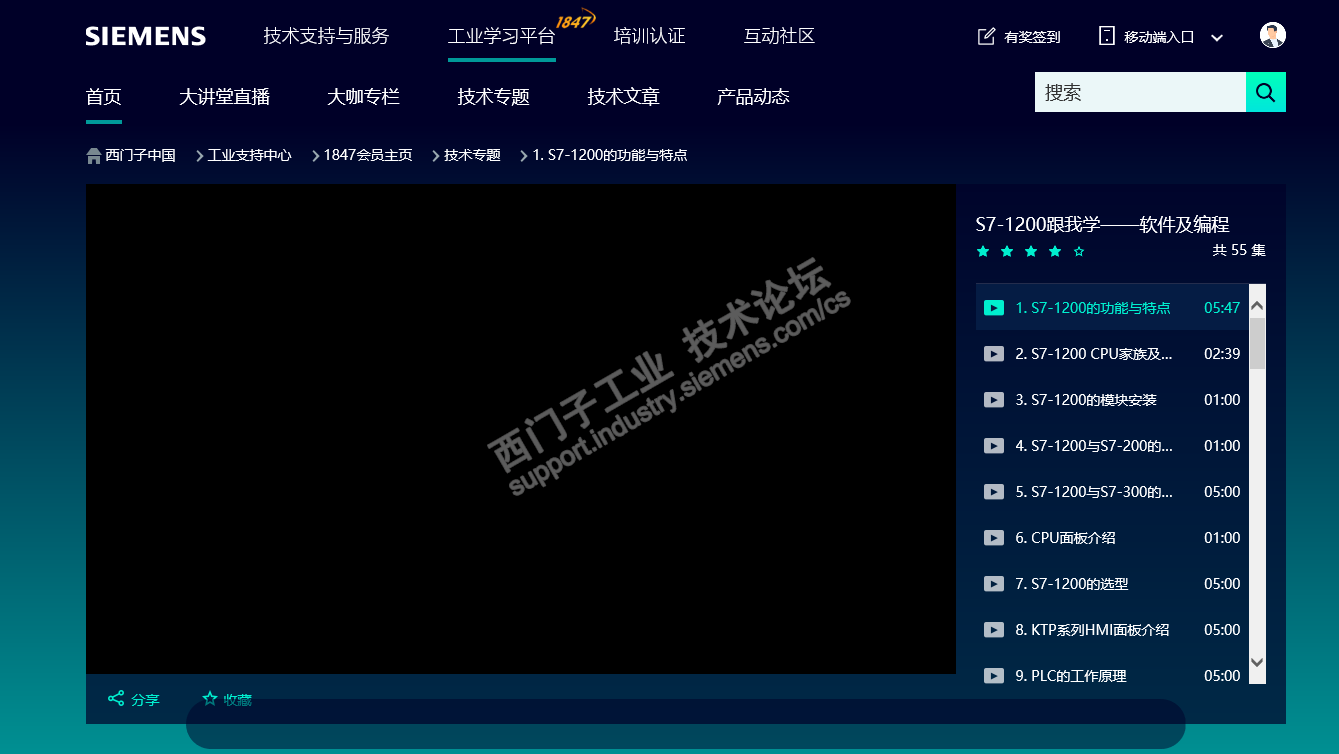Play episode 5. S7-1200与S7-300的...
The width and height of the screenshot is (1339, 754).
click(x=1094, y=492)
